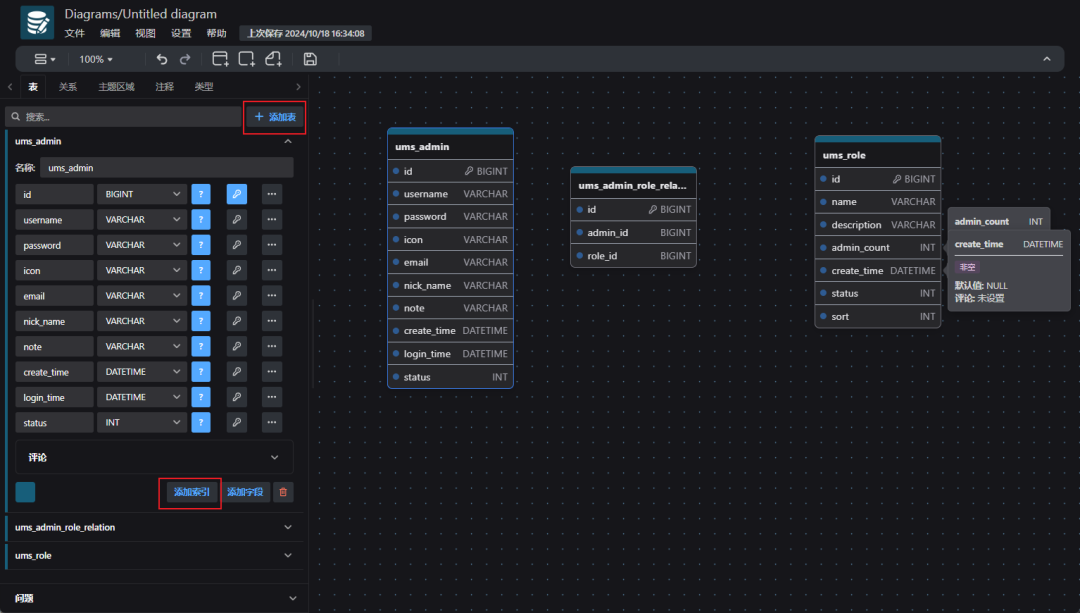This screenshot has width=1080, height=613.
Task: Delete ums_admin table with trash icon
Action: click(283, 492)
